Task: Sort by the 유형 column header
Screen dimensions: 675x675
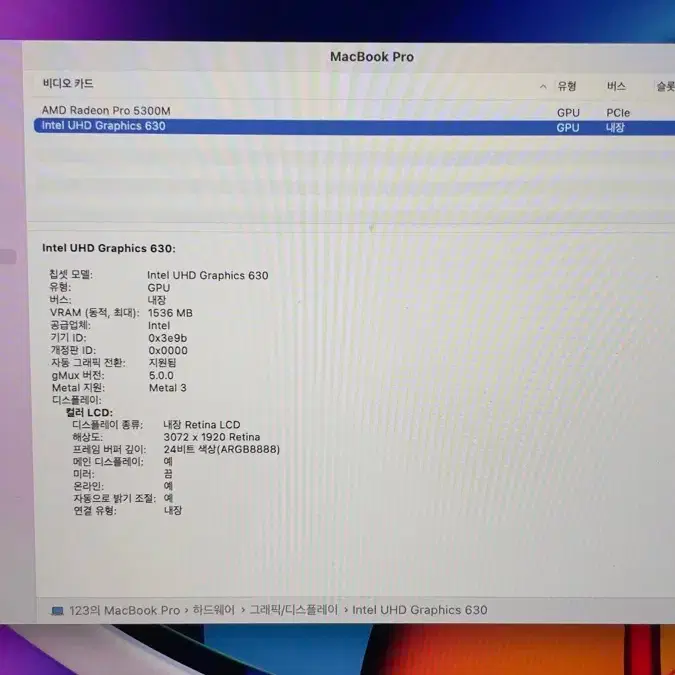Action: coord(567,87)
